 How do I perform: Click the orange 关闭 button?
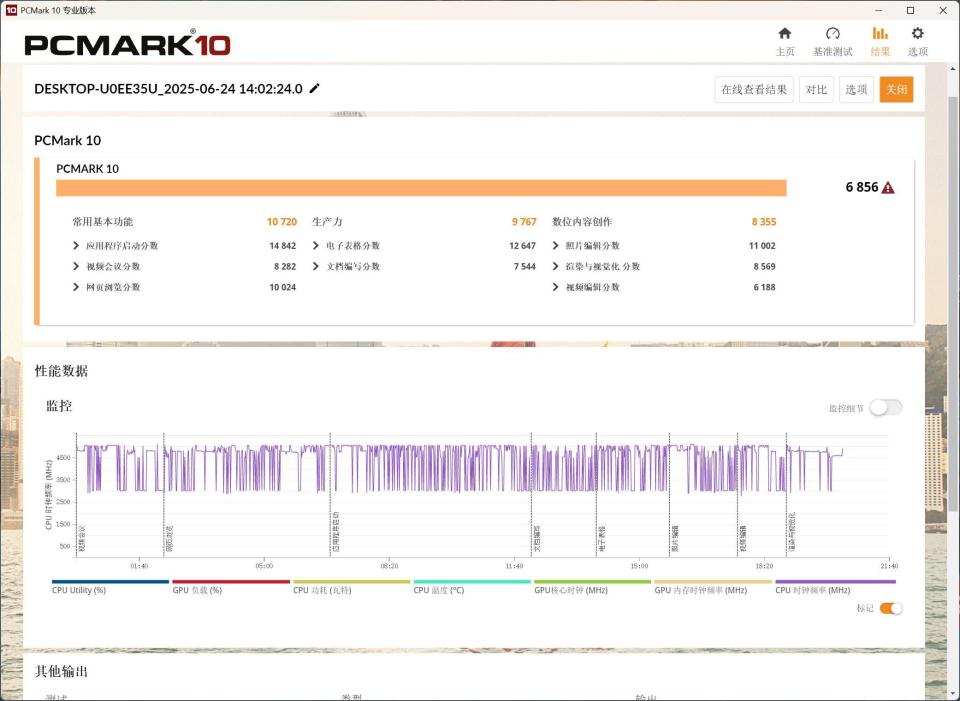coord(896,89)
